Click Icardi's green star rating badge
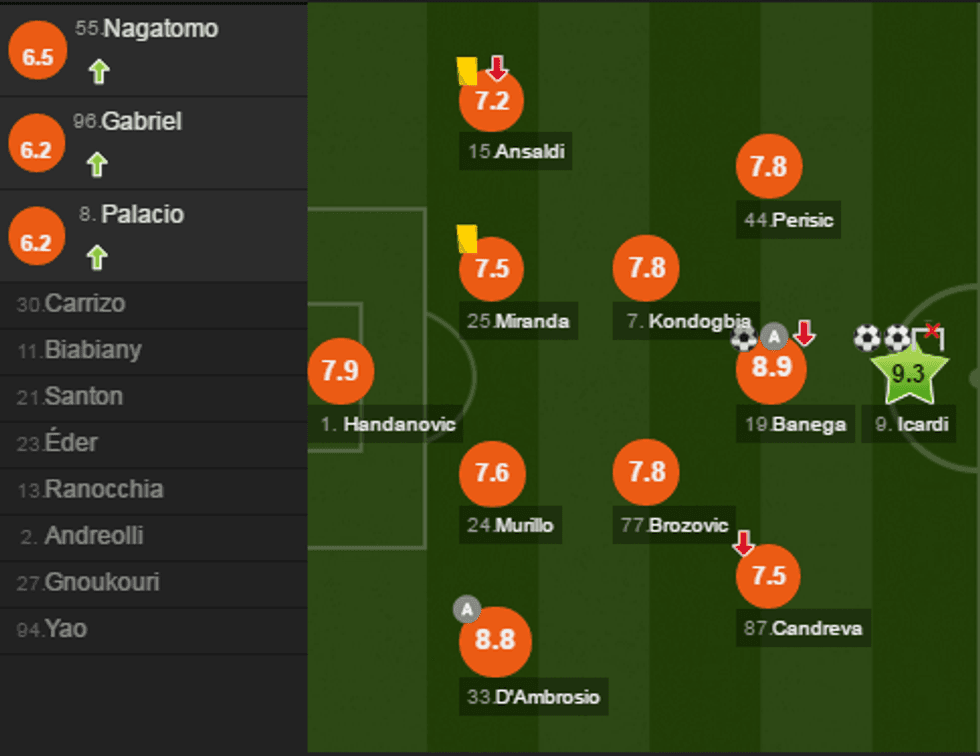Screen dimensions: 980x756 [906, 373]
